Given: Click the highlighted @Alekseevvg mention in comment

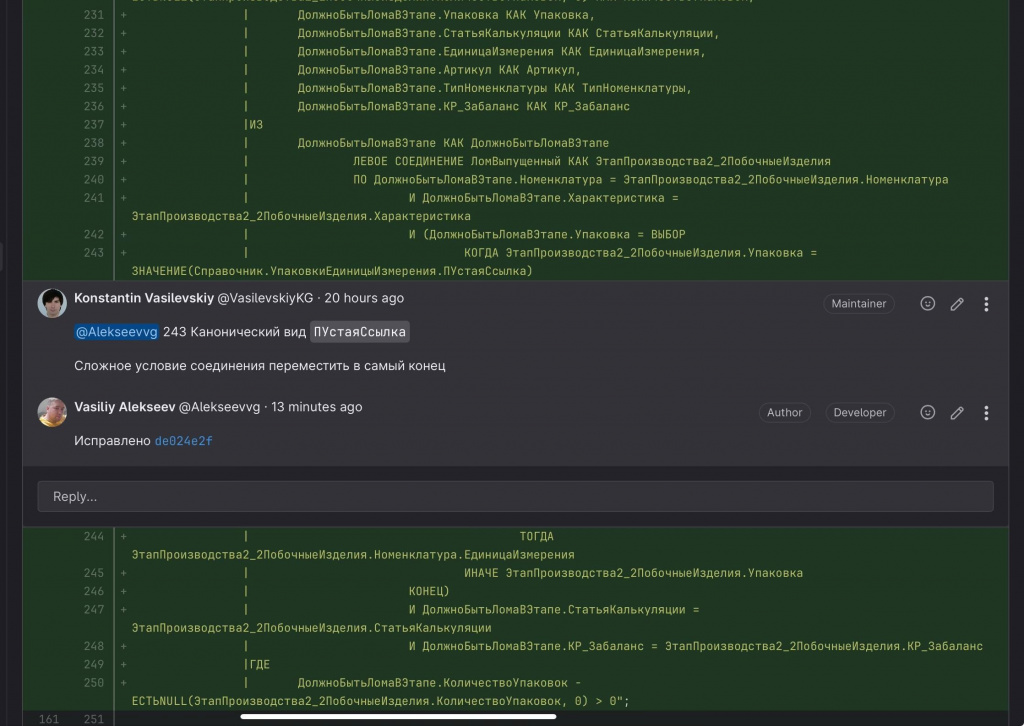Looking at the screenshot, I should (x=116, y=332).
